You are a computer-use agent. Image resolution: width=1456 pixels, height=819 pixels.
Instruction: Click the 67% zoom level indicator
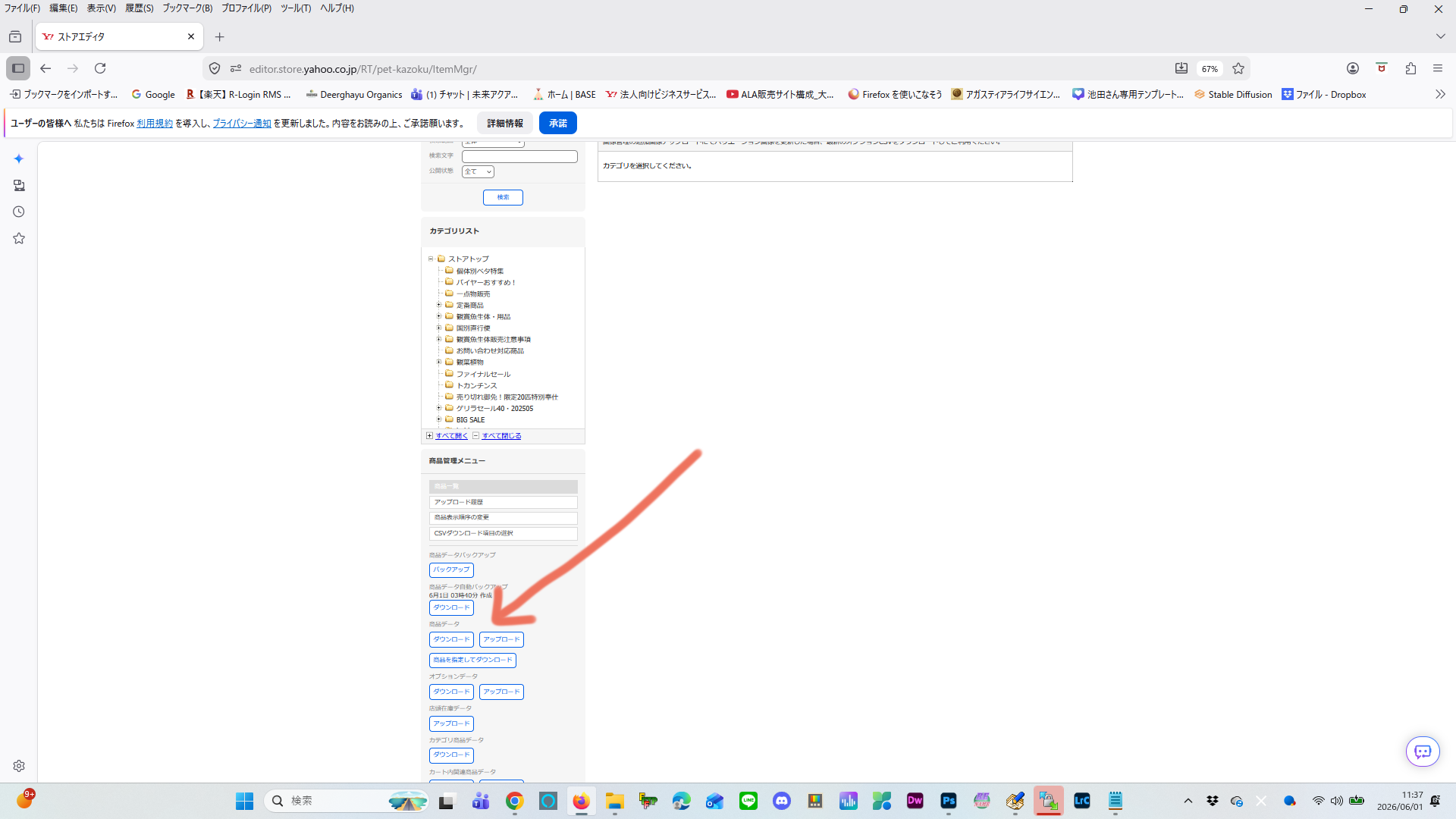click(1210, 68)
